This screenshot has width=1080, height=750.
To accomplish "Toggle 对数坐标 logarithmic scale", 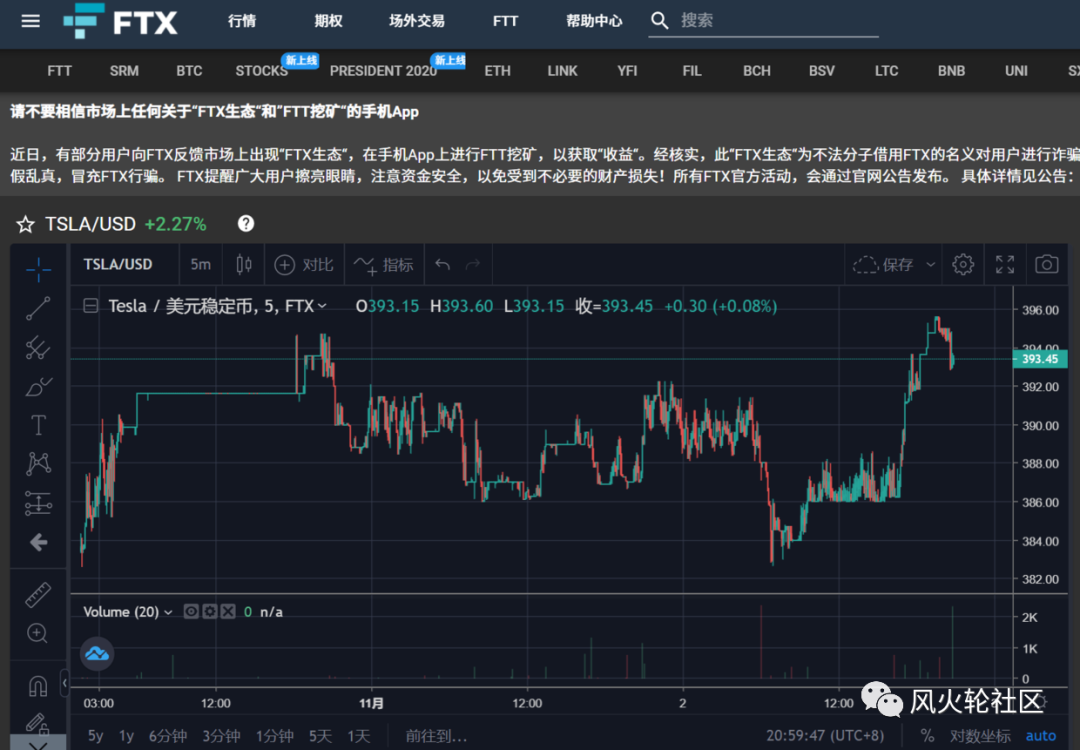I will point(980,736).
